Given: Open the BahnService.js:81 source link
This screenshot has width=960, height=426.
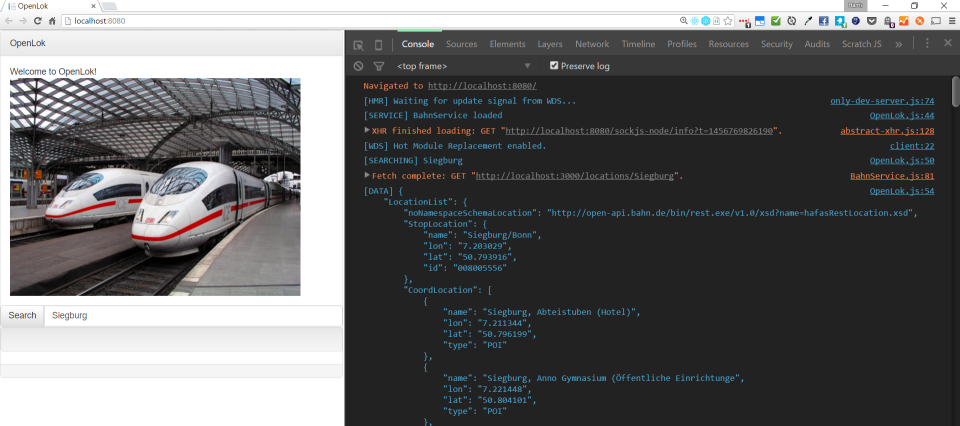Looking at the screenshot, I should [x=892, y=176].
